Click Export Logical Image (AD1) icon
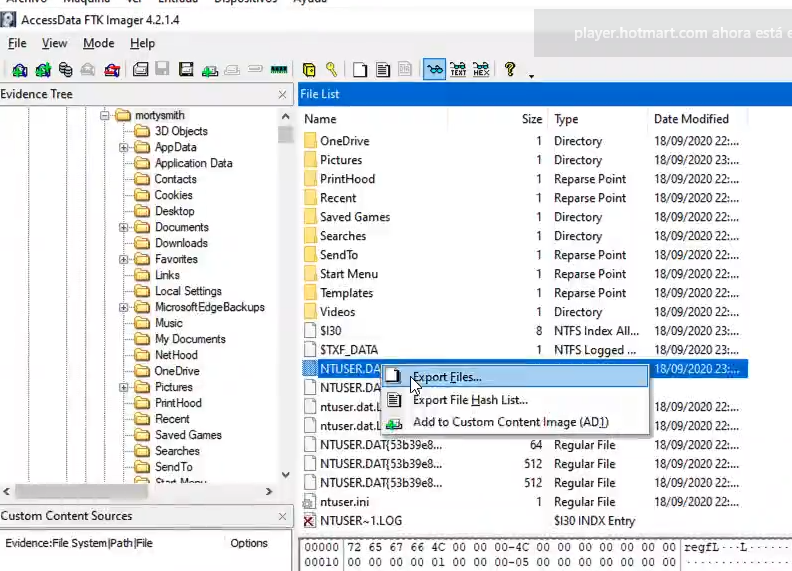Image resolution: width=792 pixels, height=571 pixels. point(186,69)
